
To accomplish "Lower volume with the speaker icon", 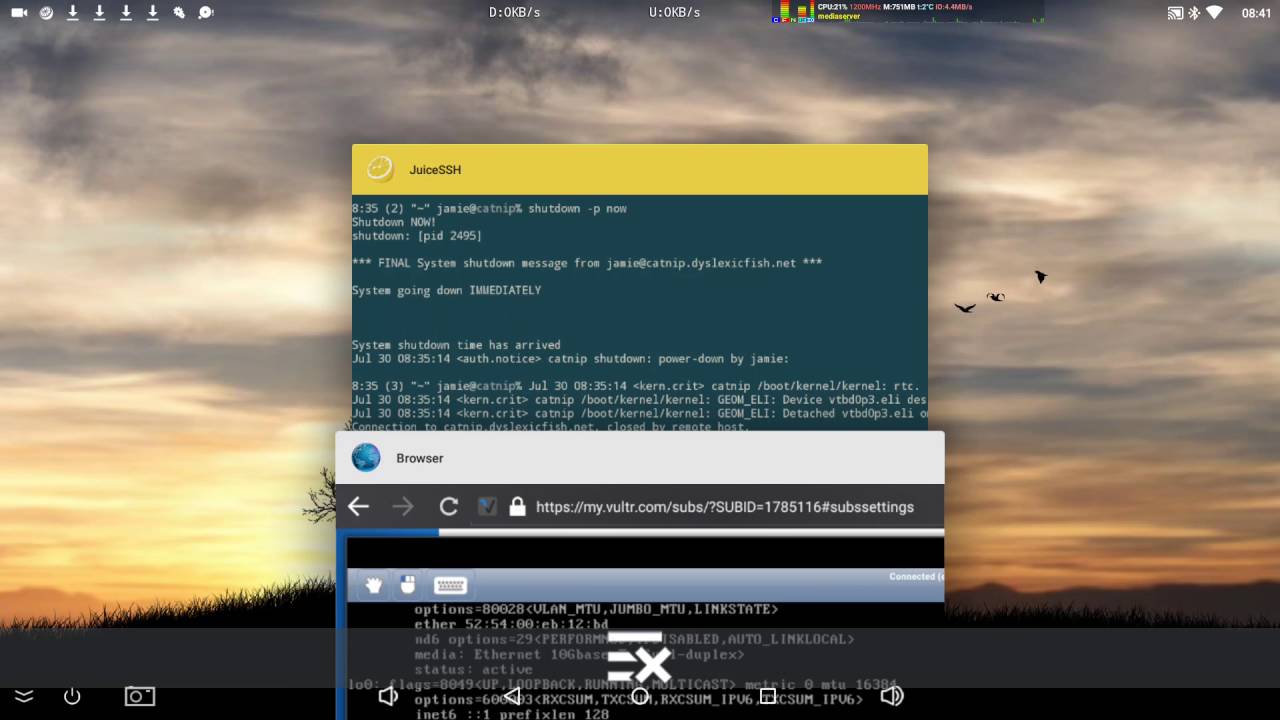I will pyautogui.click(x=388, y=696).
